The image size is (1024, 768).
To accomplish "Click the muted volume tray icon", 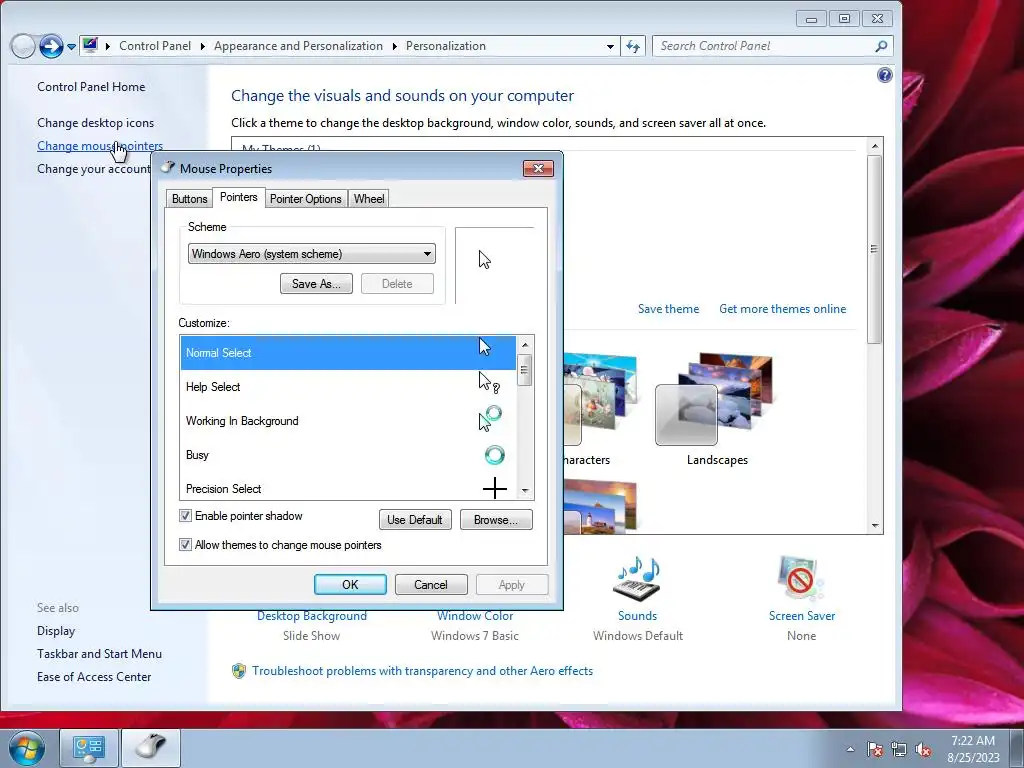I will [923, 749].
